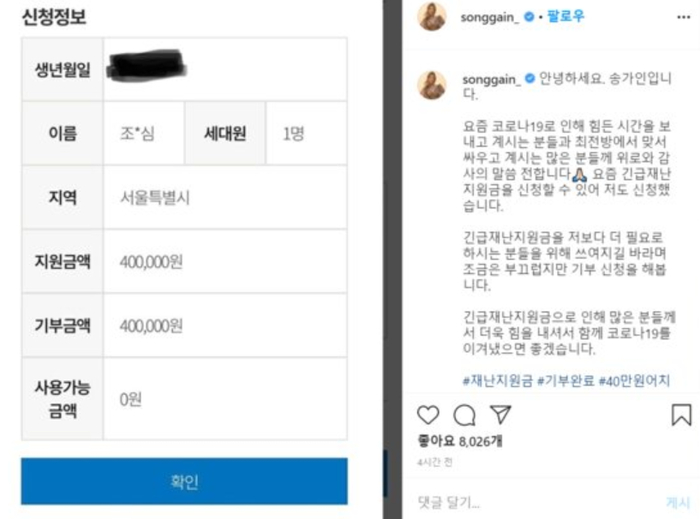Open the three-dot more options menu
Image resolution: width=700 pixels, height=519 pixels.
point(683,17)
